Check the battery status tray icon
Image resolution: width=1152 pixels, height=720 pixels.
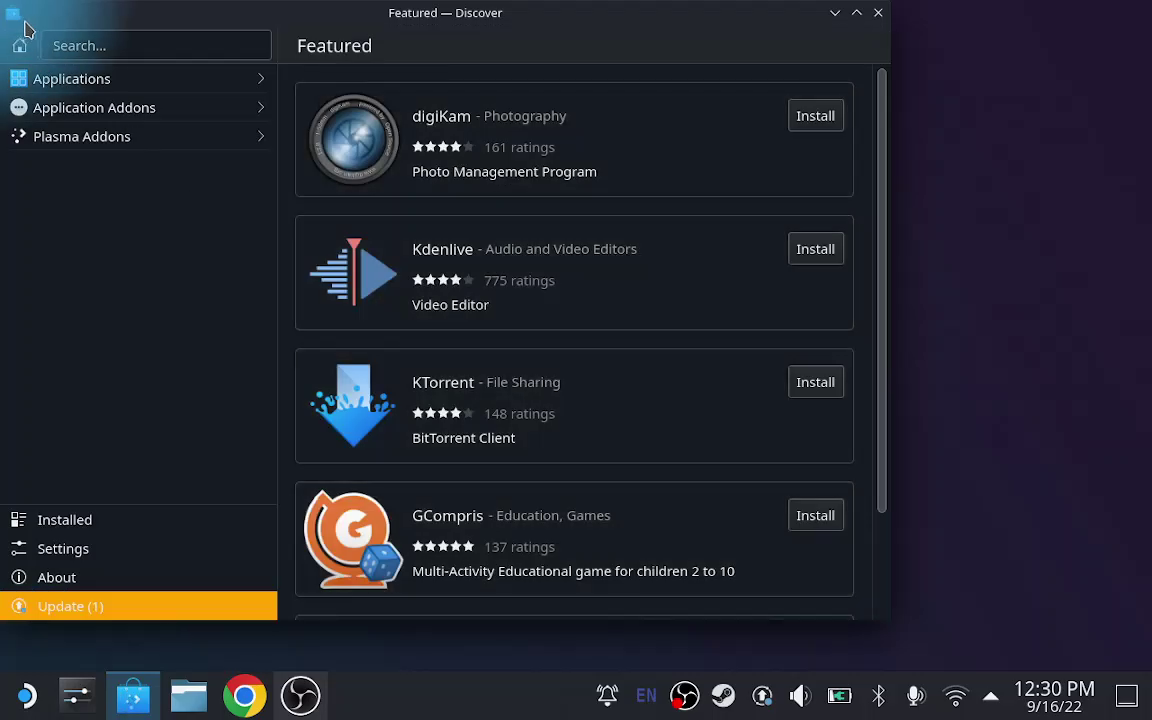coord(839,695)
